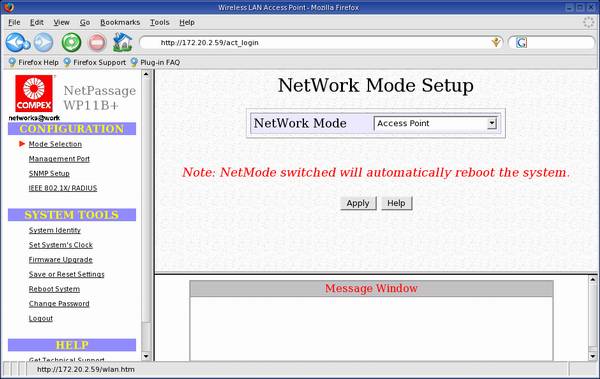Click the status bar URL text
600x379 pixels.
[x=86, y=369]
